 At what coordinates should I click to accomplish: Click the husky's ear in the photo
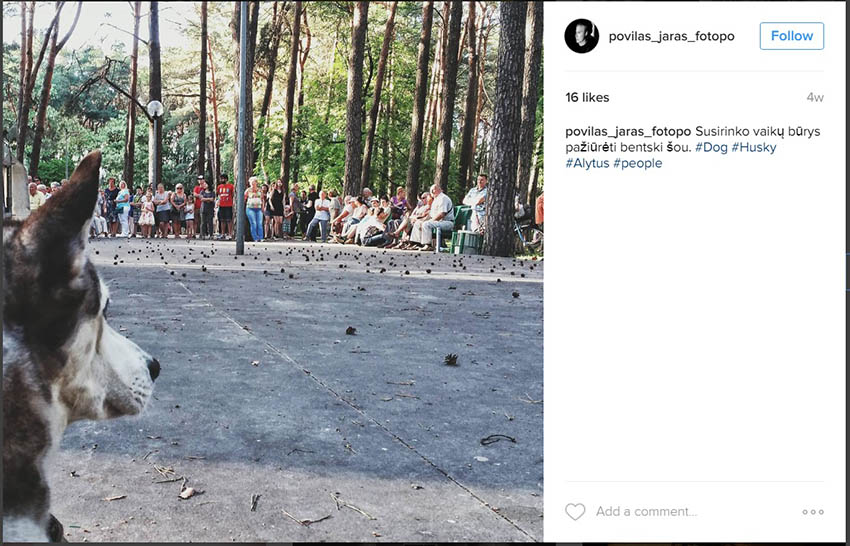tap(81, 190)
